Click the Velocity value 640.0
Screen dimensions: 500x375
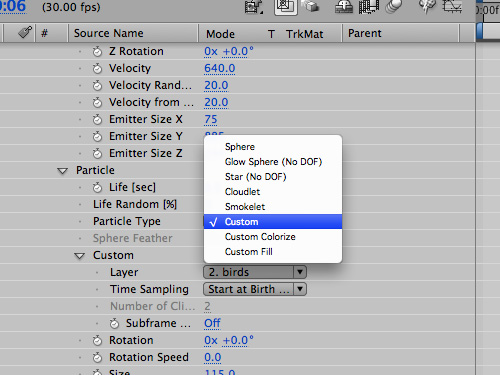click(220, 68)
